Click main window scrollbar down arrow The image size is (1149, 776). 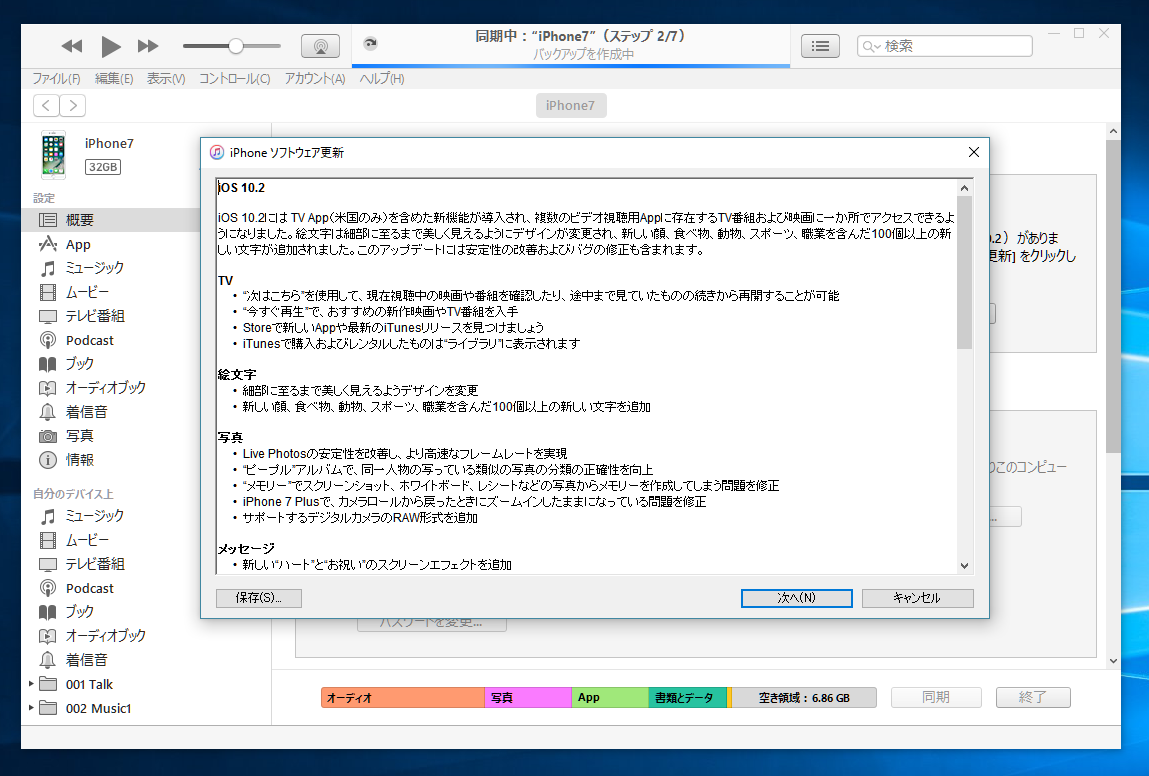[1113, 661]
